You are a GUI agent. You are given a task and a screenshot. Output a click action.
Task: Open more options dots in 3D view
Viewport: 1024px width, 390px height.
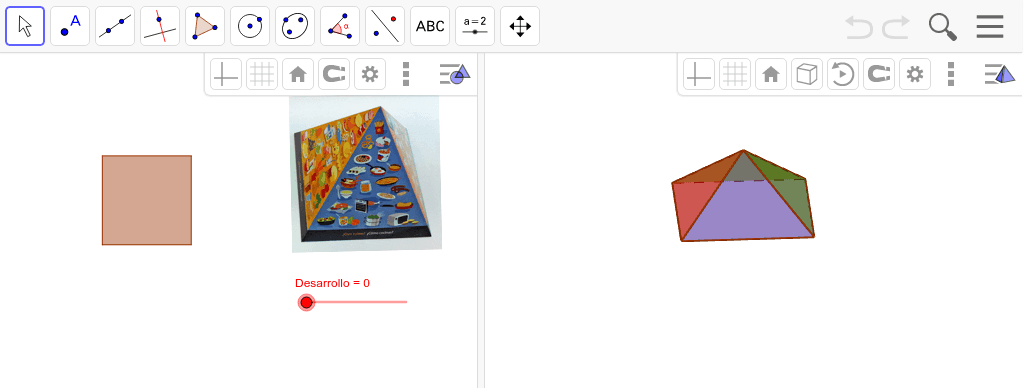coord(951,74)
